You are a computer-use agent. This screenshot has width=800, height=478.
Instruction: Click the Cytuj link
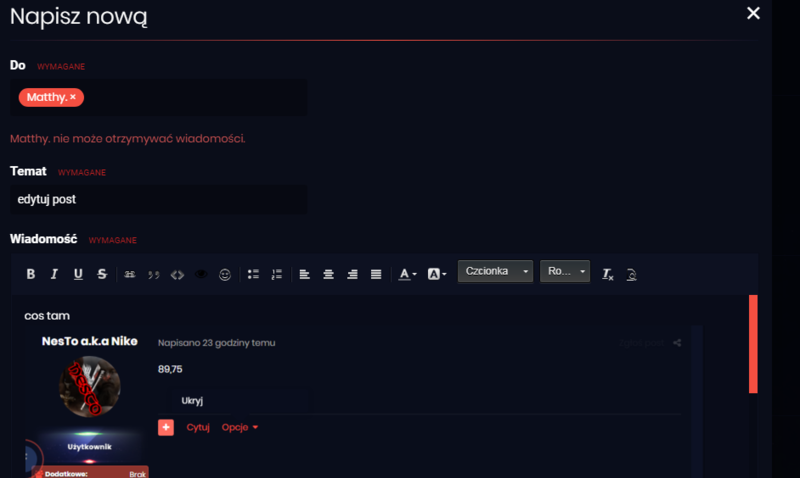198,427
